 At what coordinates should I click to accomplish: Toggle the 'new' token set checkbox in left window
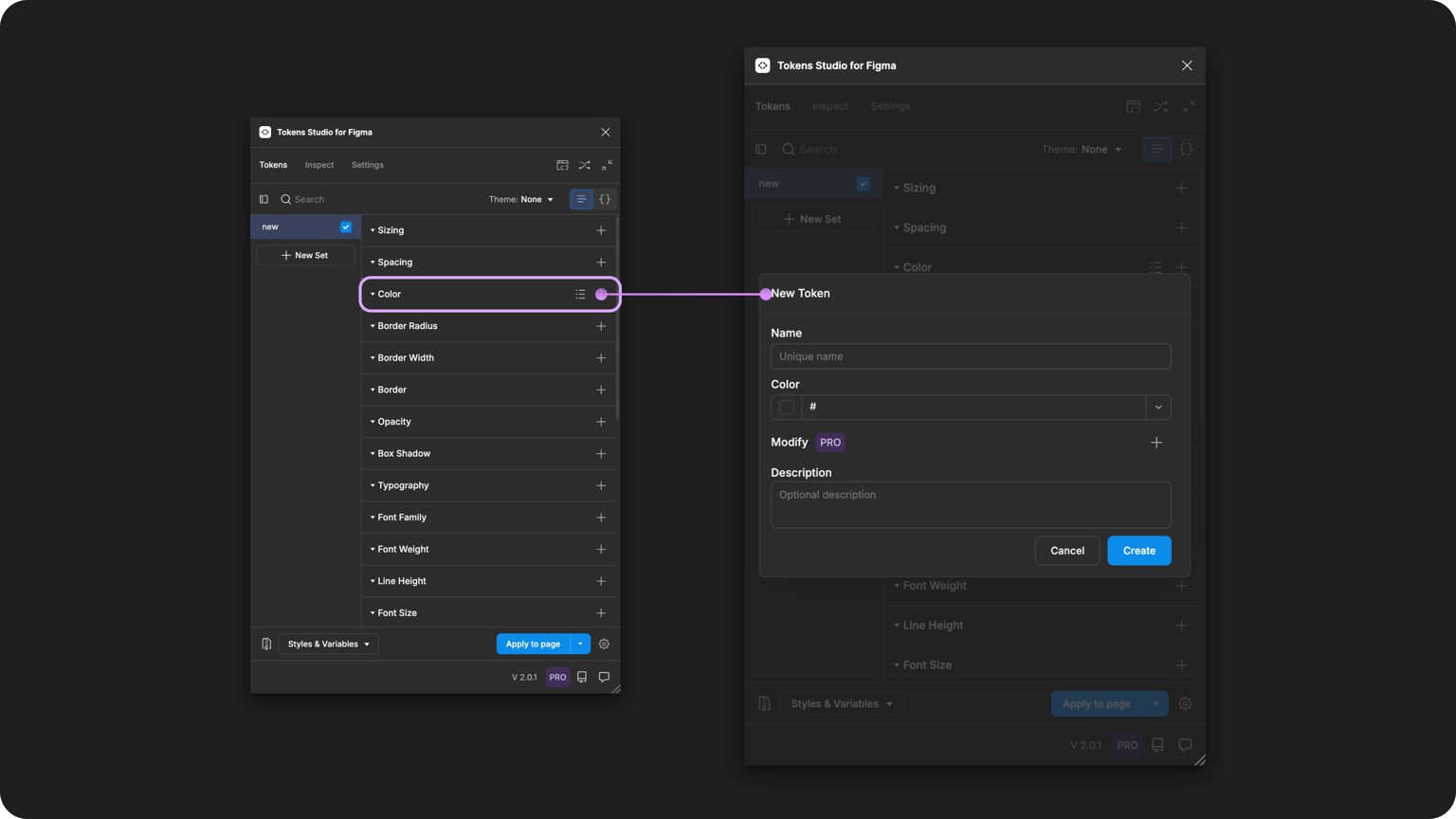346,227
